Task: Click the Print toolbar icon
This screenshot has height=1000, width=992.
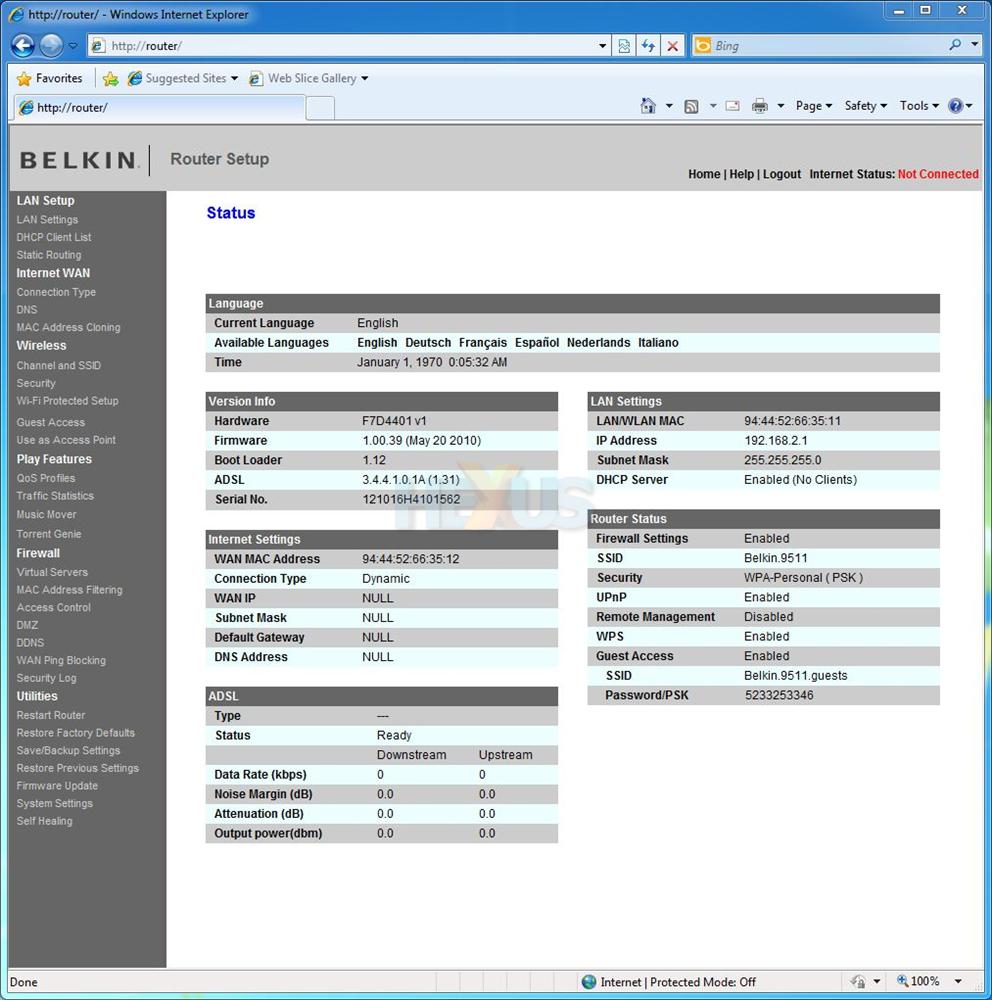Action: point(759,106)
